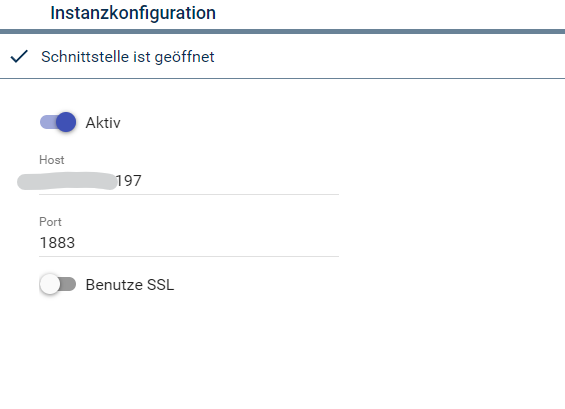Click the gray track of the SSL switch
The width and height of the screenshot is (565, 409).
[x=68, y=284]
